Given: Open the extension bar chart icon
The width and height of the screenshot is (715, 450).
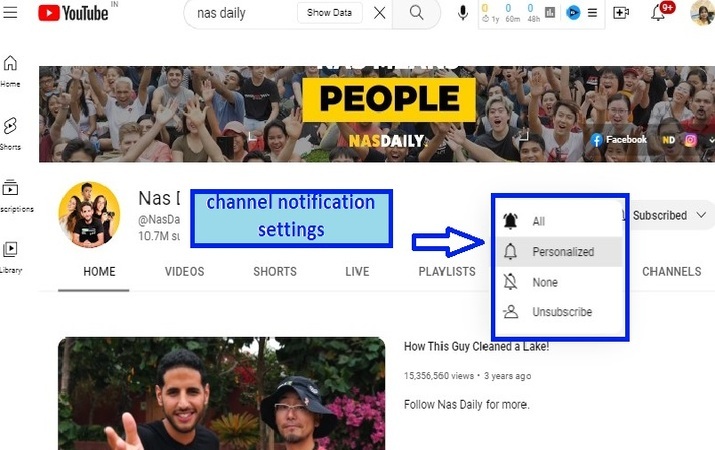Looking at the screenshot, I should [x=550, y=13].
